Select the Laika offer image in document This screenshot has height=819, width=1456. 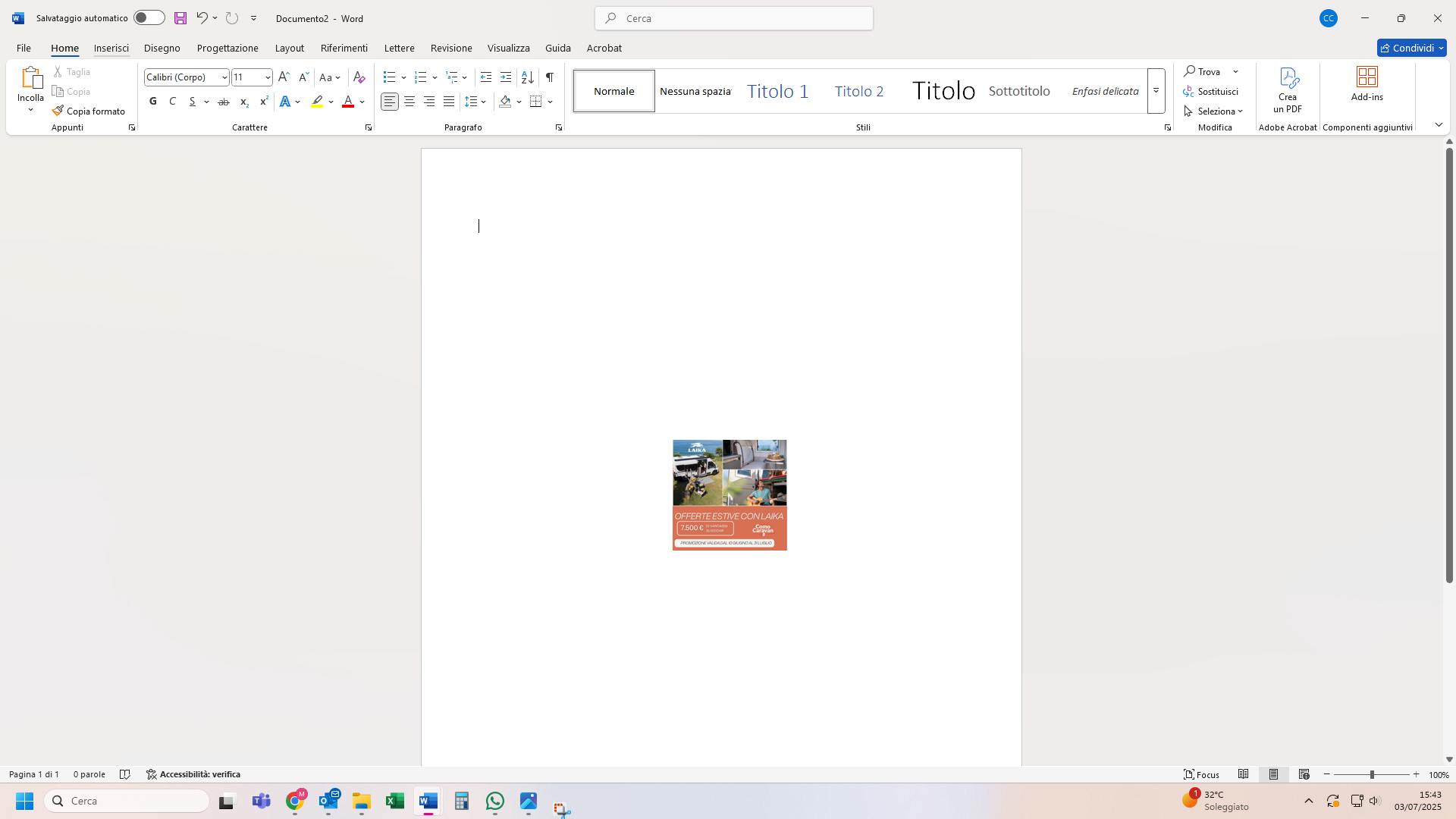[730, 495]
